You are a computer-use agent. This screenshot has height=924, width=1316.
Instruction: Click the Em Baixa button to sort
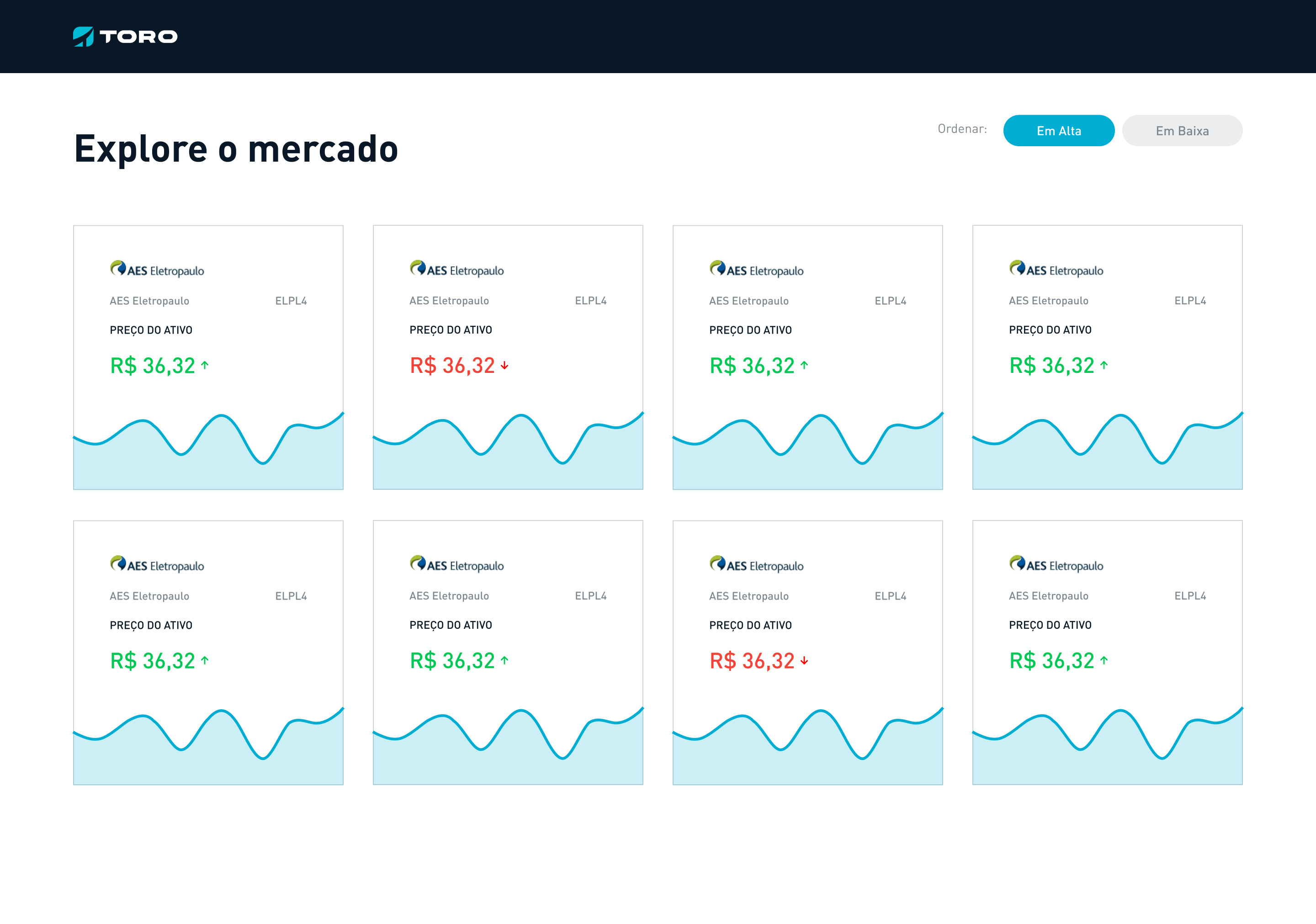(1183, 130)
